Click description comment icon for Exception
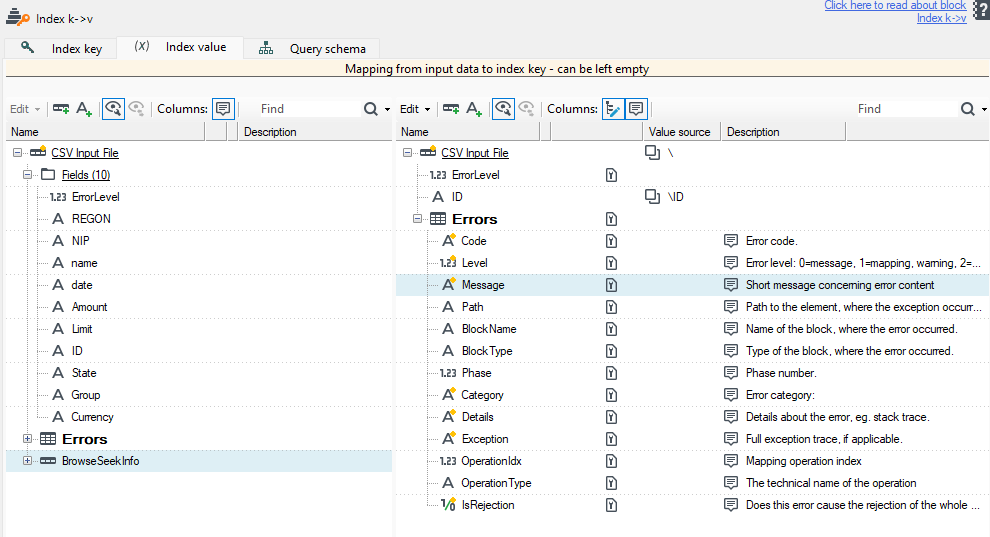 pyautogui.click(x=731, y=439)
